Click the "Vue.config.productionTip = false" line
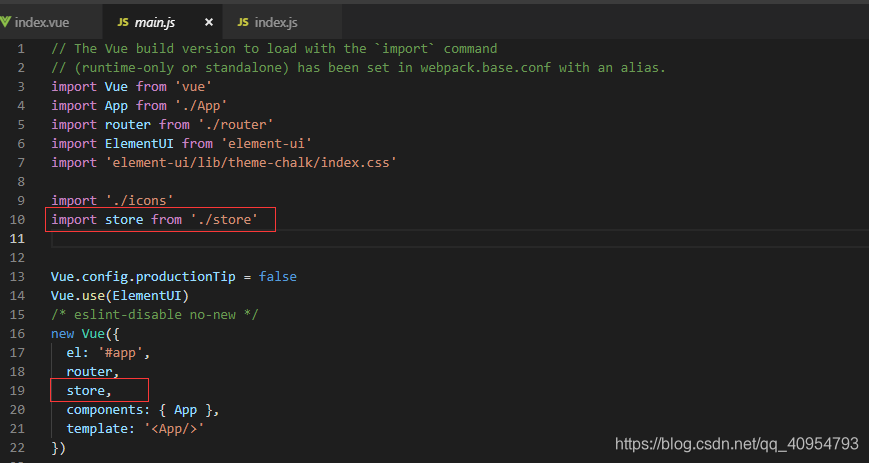The height and width of the screenshot is (463, 869). (173, 276)
